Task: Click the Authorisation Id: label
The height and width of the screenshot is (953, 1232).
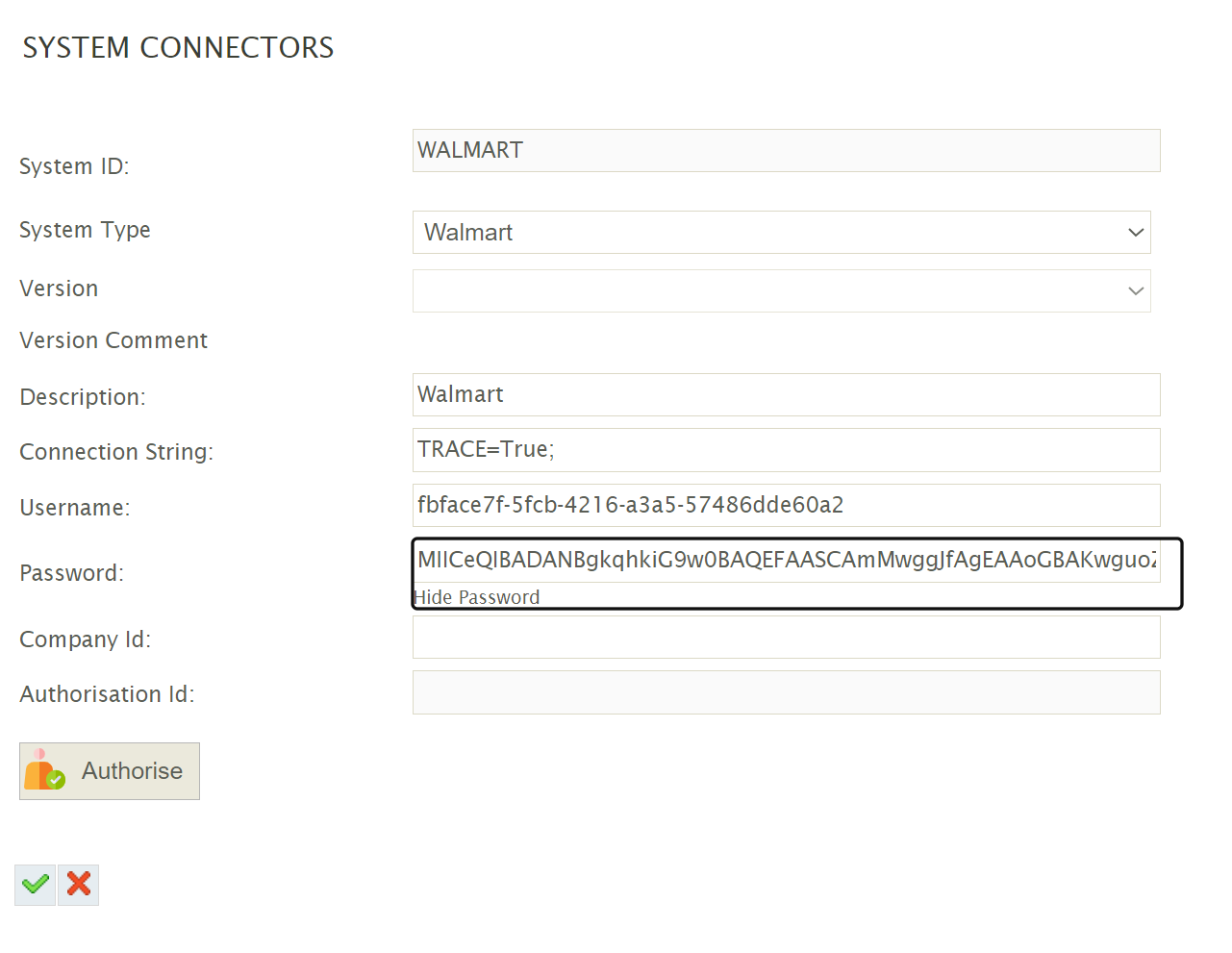Action: (107, 694)
